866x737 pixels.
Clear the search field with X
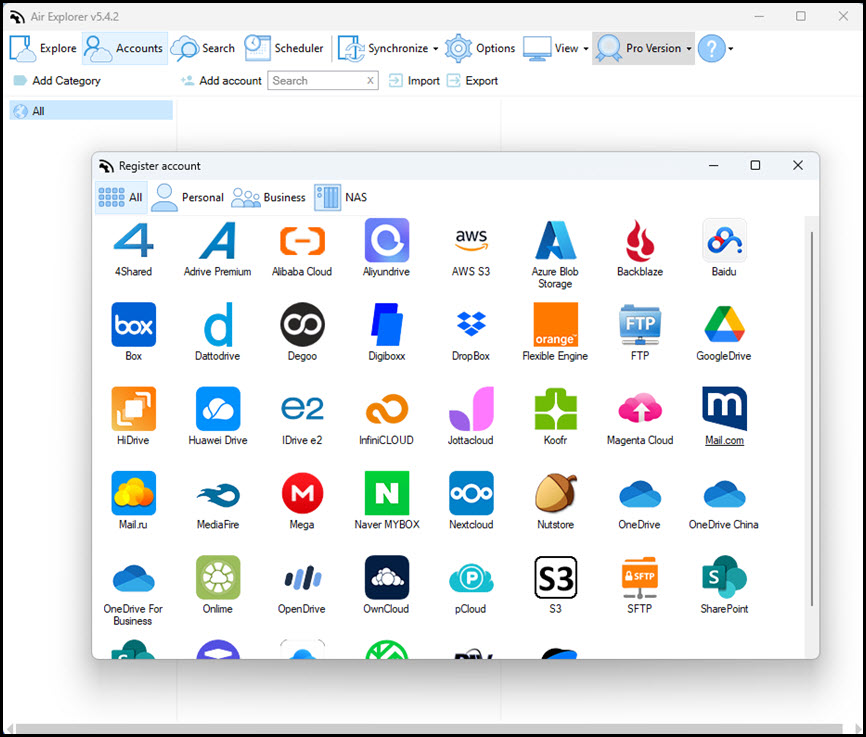tap(370, 81)
